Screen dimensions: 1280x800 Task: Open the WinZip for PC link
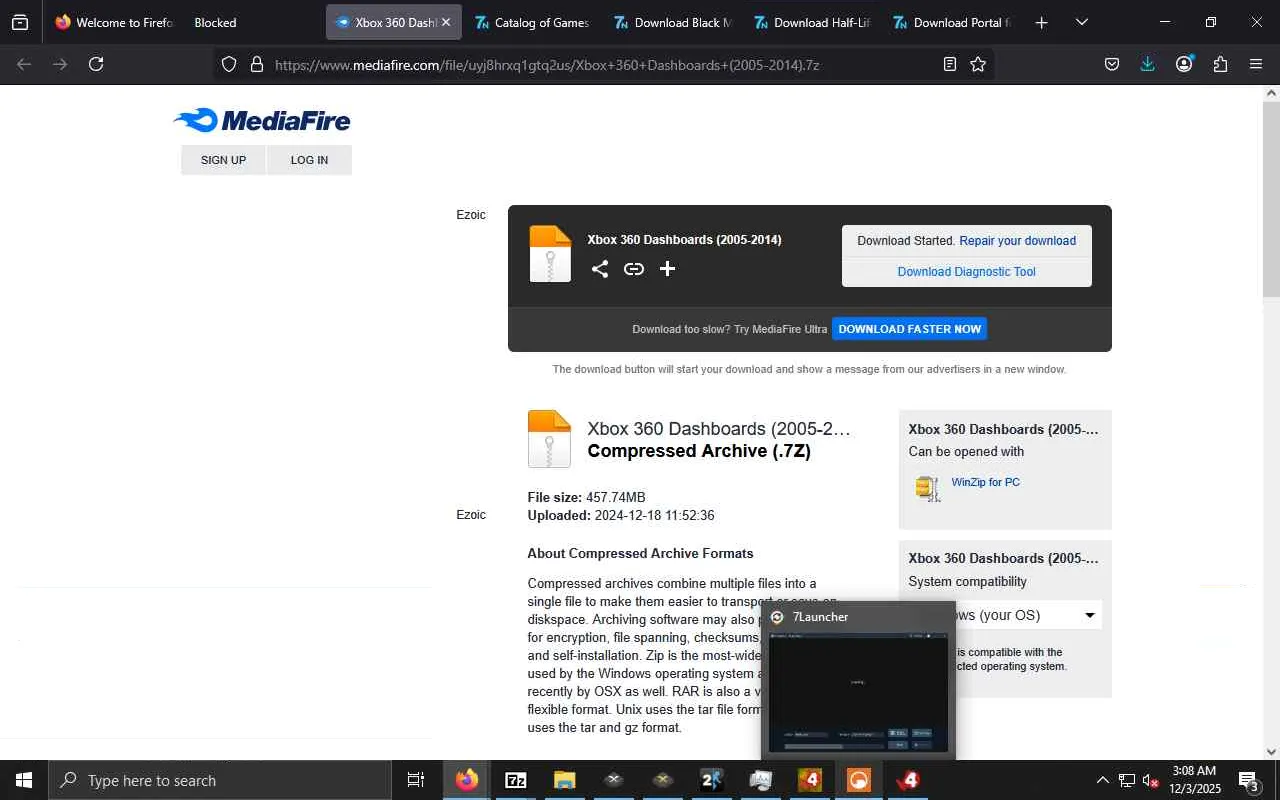(x=986, y=482)
